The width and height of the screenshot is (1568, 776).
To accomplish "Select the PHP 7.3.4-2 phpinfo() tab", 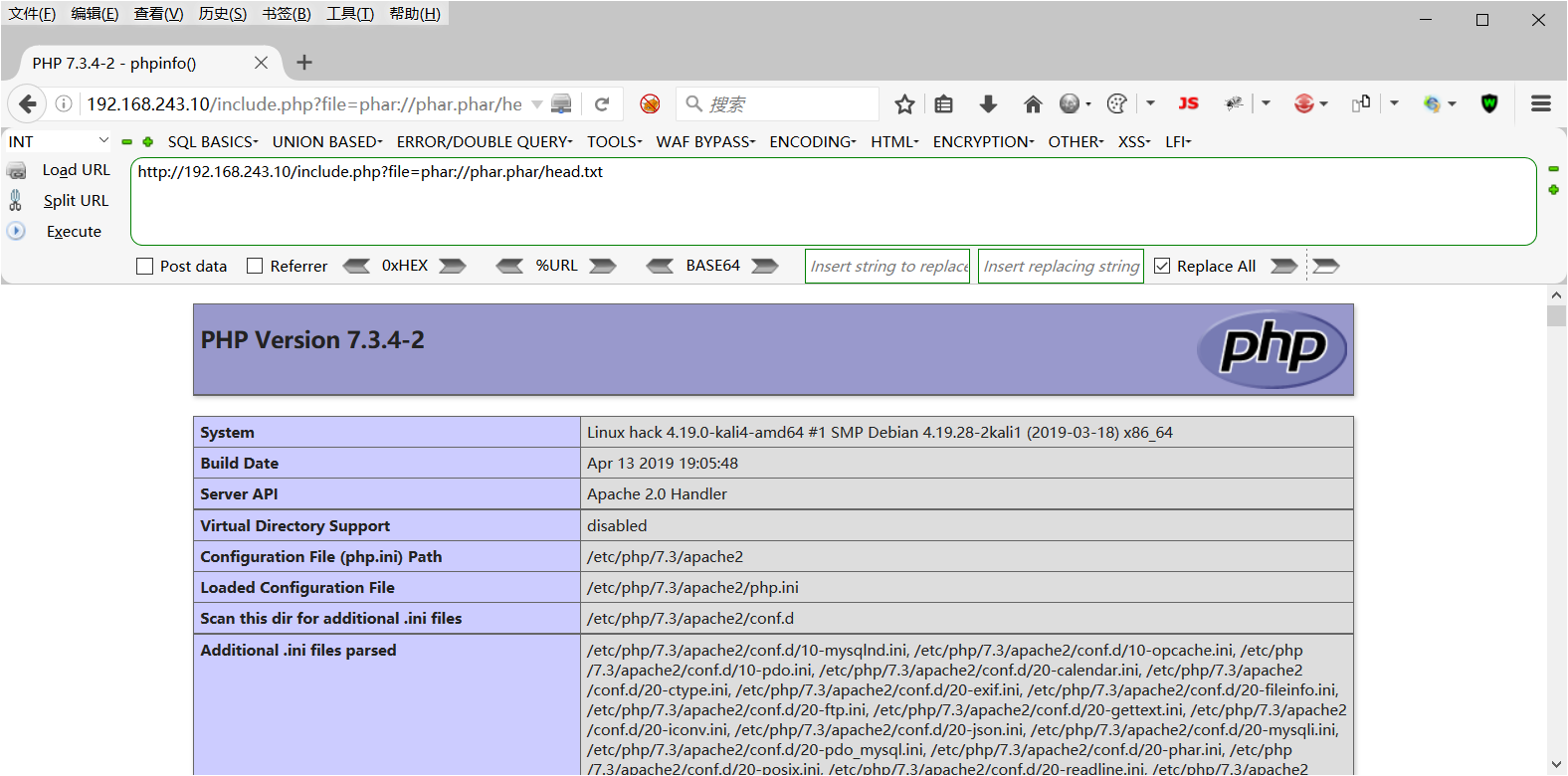I will pyautogui.click(x=149, y=63).
